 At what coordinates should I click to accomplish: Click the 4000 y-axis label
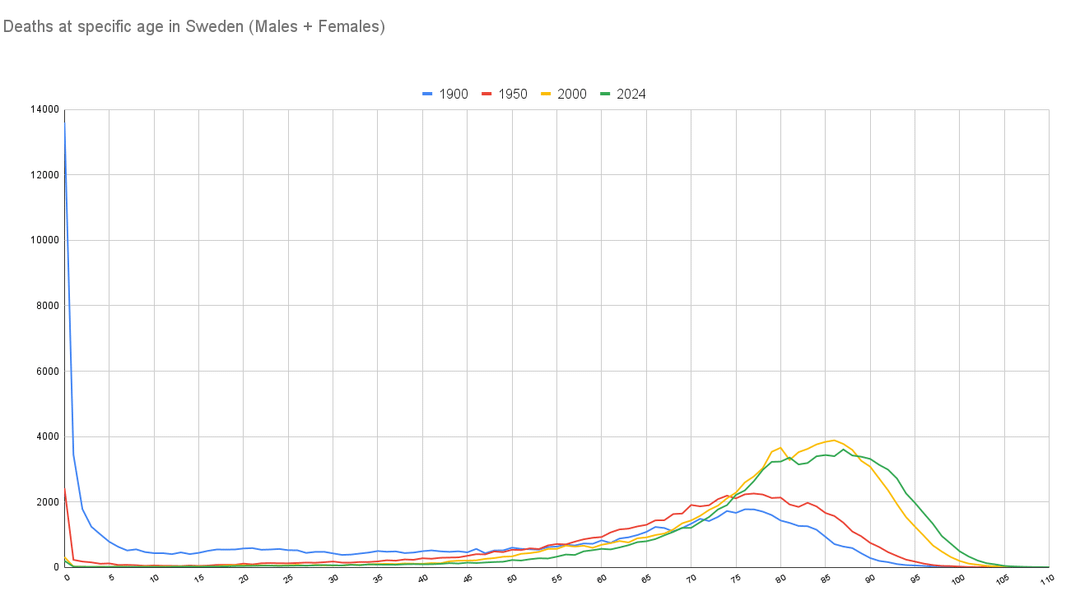click(48, 437)
